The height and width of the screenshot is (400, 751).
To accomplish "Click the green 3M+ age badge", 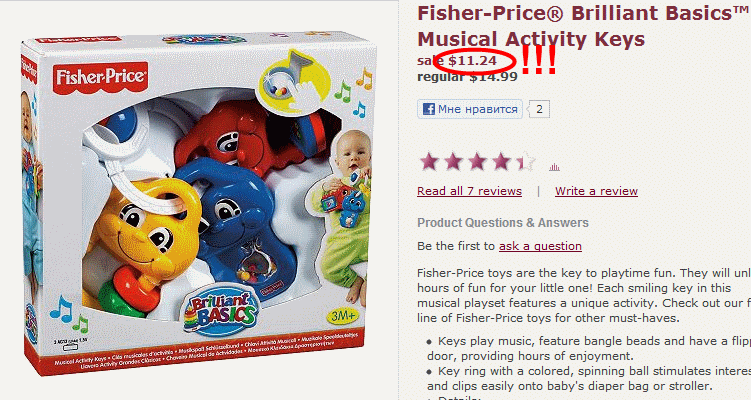I will [343, 316].
